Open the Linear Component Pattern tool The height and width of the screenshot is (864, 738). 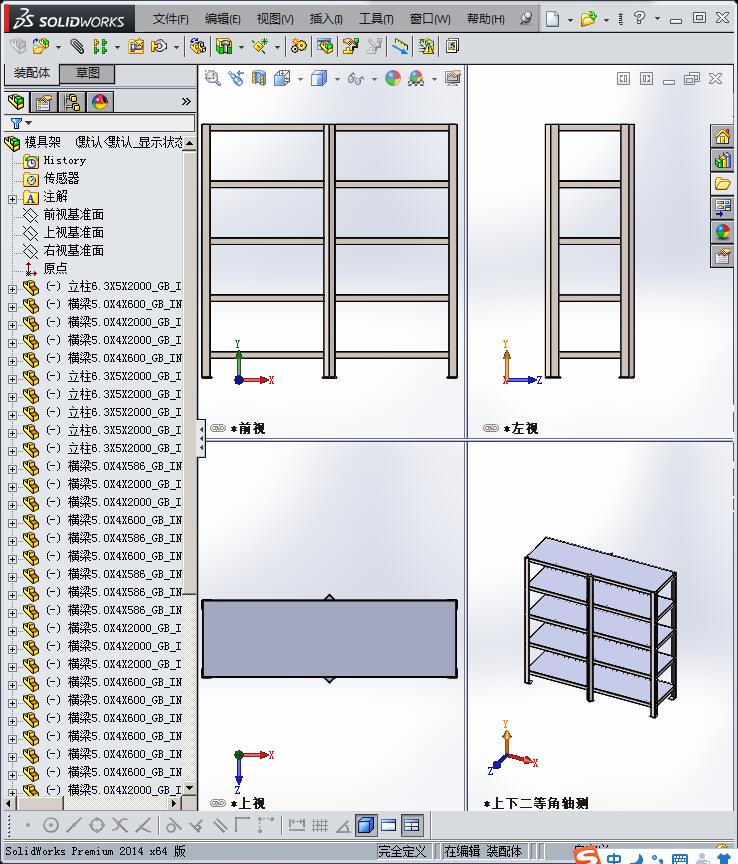100,46
